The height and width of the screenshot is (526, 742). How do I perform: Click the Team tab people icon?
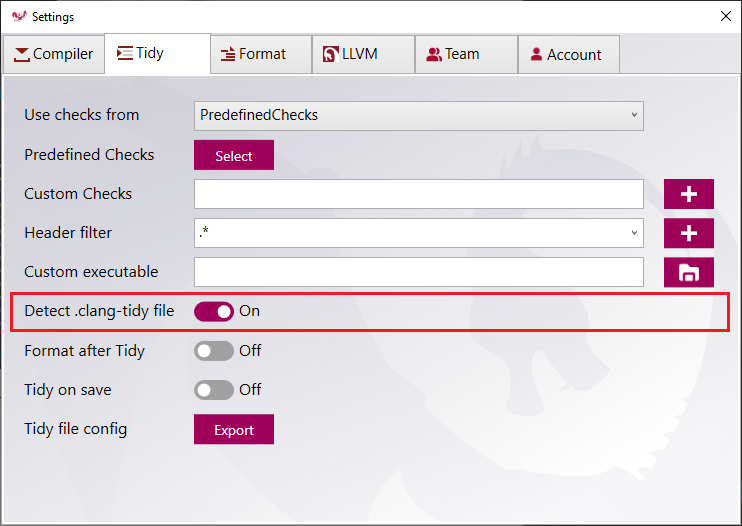(x=434, y=54)
